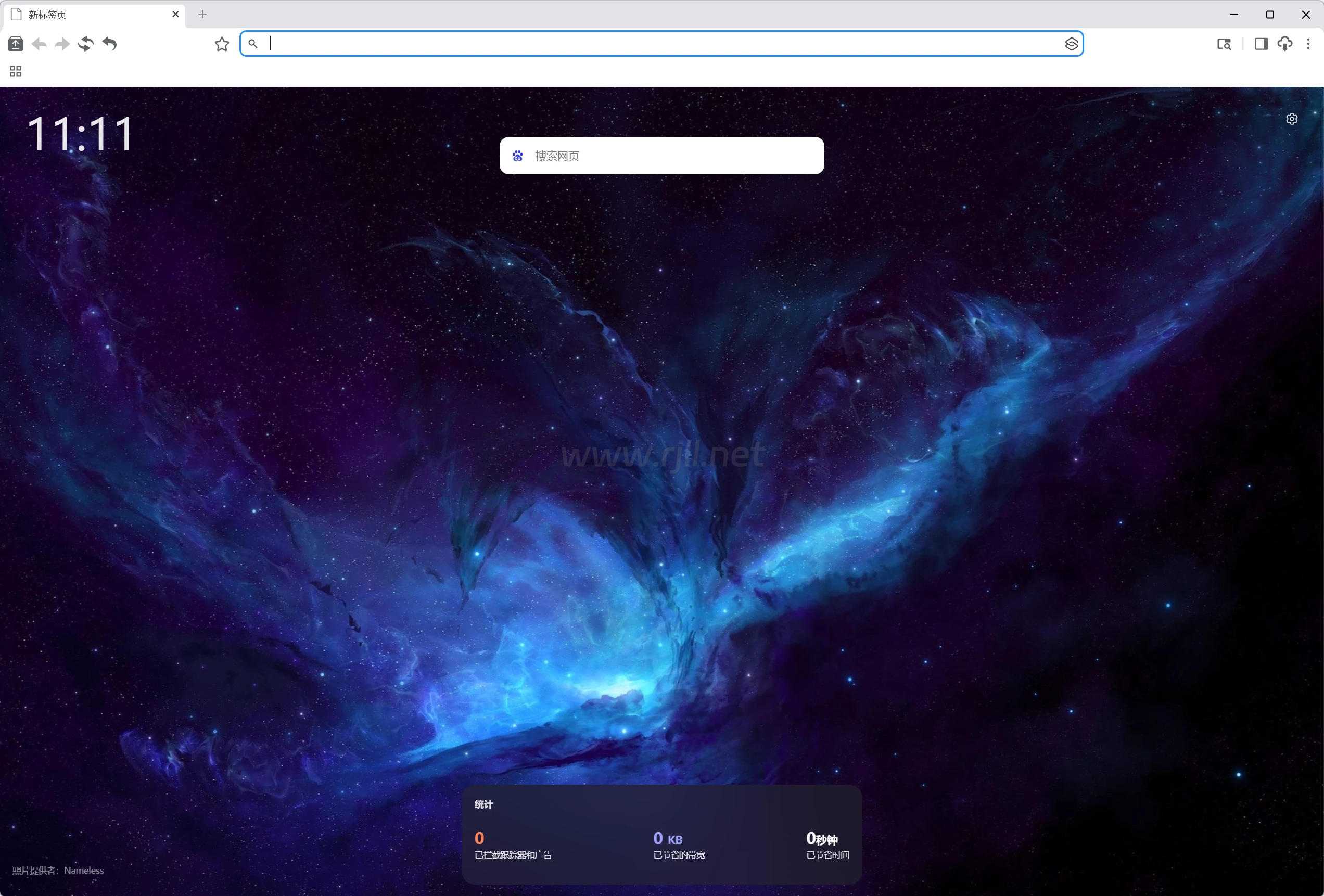
Task: Reload page with refresh arrows icon
Action: (86, 44)
